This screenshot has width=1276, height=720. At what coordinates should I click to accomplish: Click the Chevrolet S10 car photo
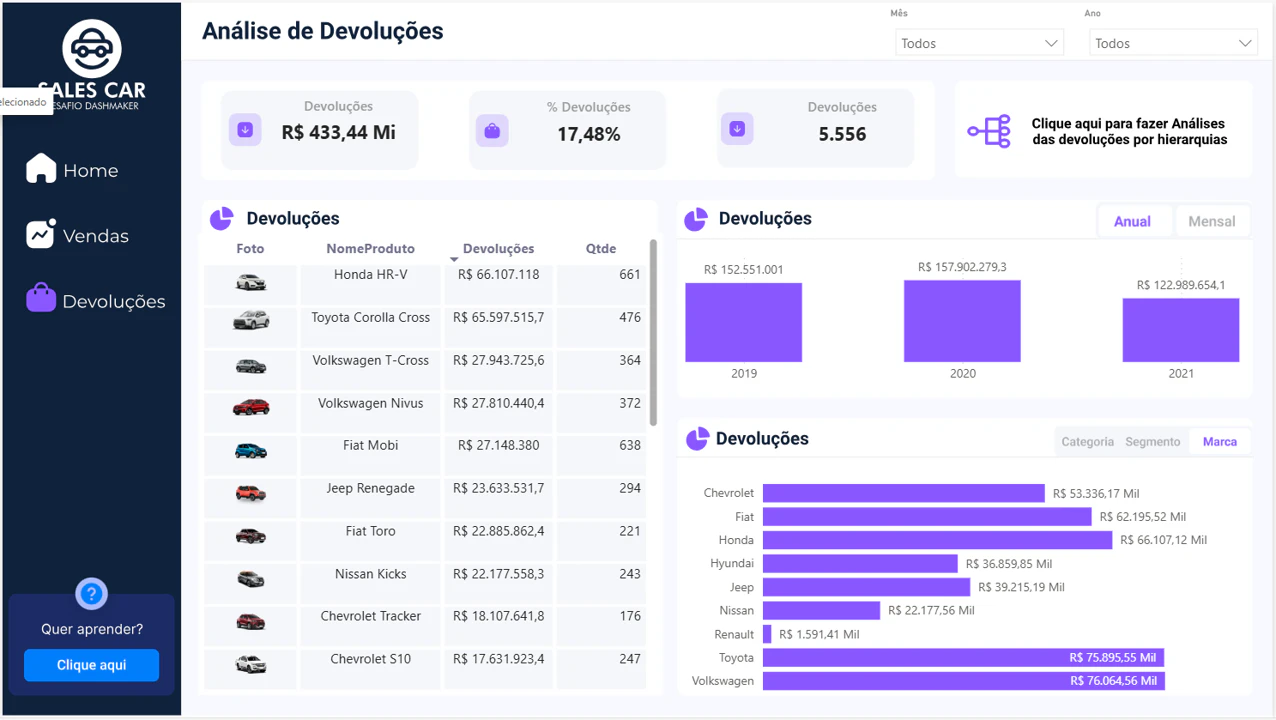point(251,664)
